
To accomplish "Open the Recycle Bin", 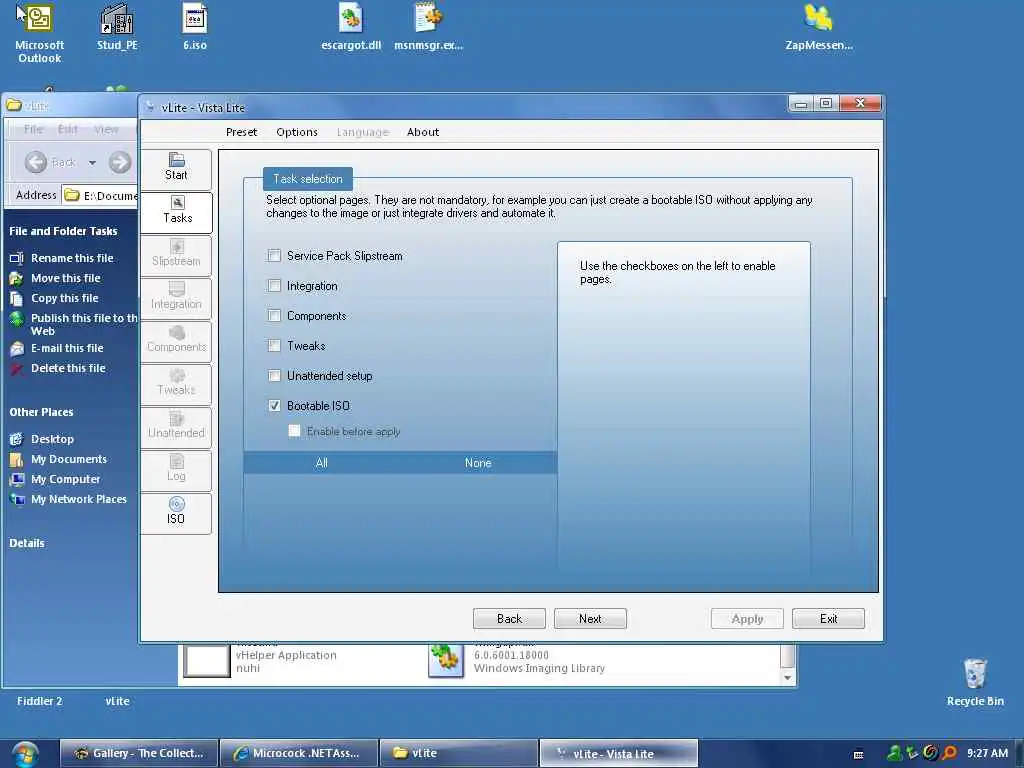I will click(975, 682).
